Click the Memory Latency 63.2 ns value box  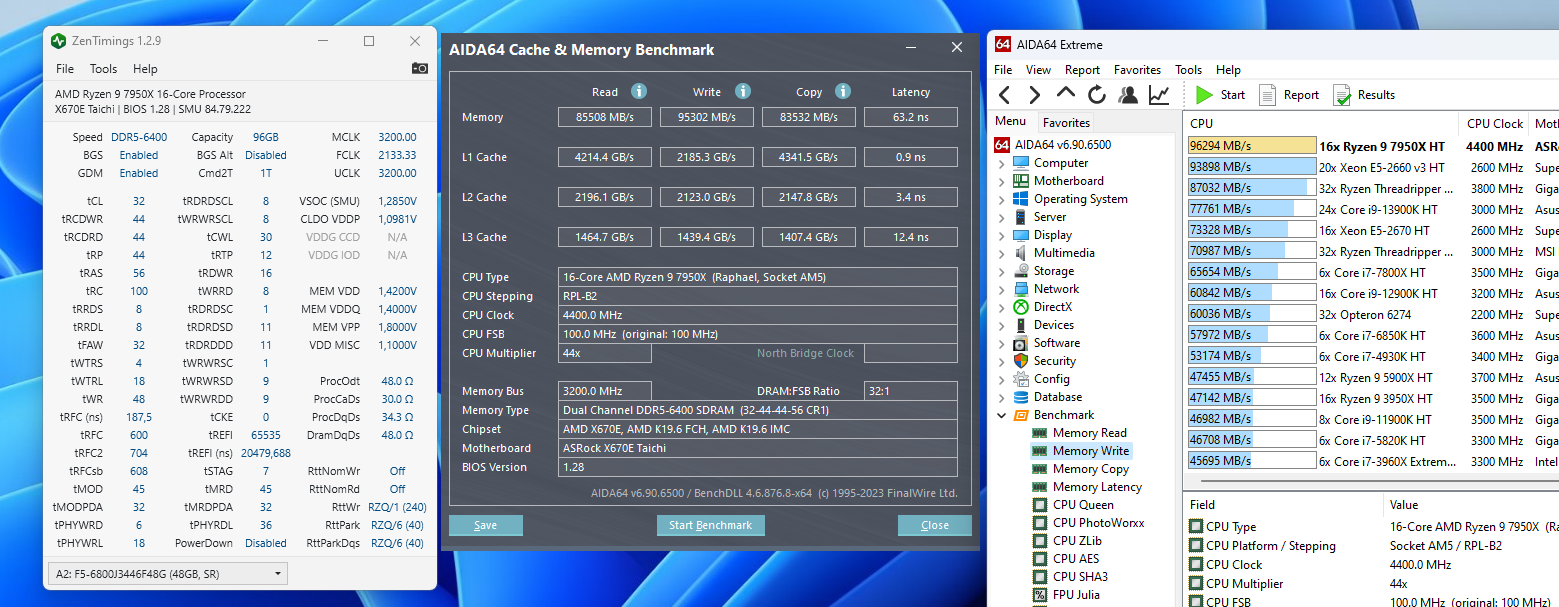click(911, 117)
